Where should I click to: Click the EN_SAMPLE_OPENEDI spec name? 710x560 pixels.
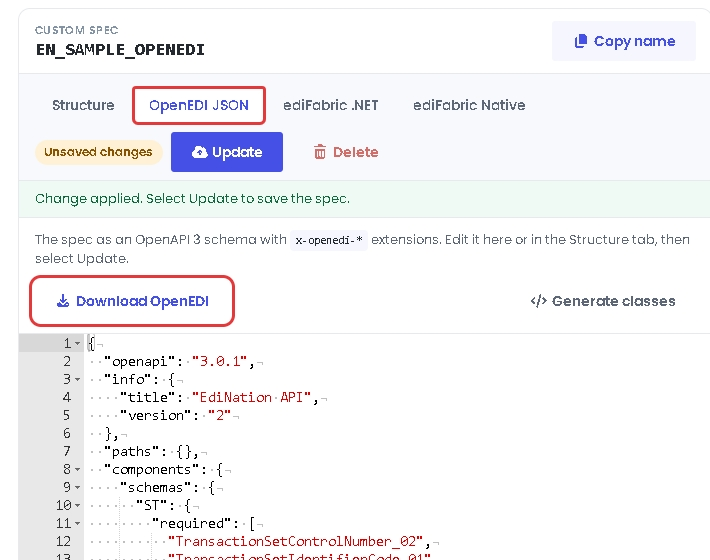point(120,49)
